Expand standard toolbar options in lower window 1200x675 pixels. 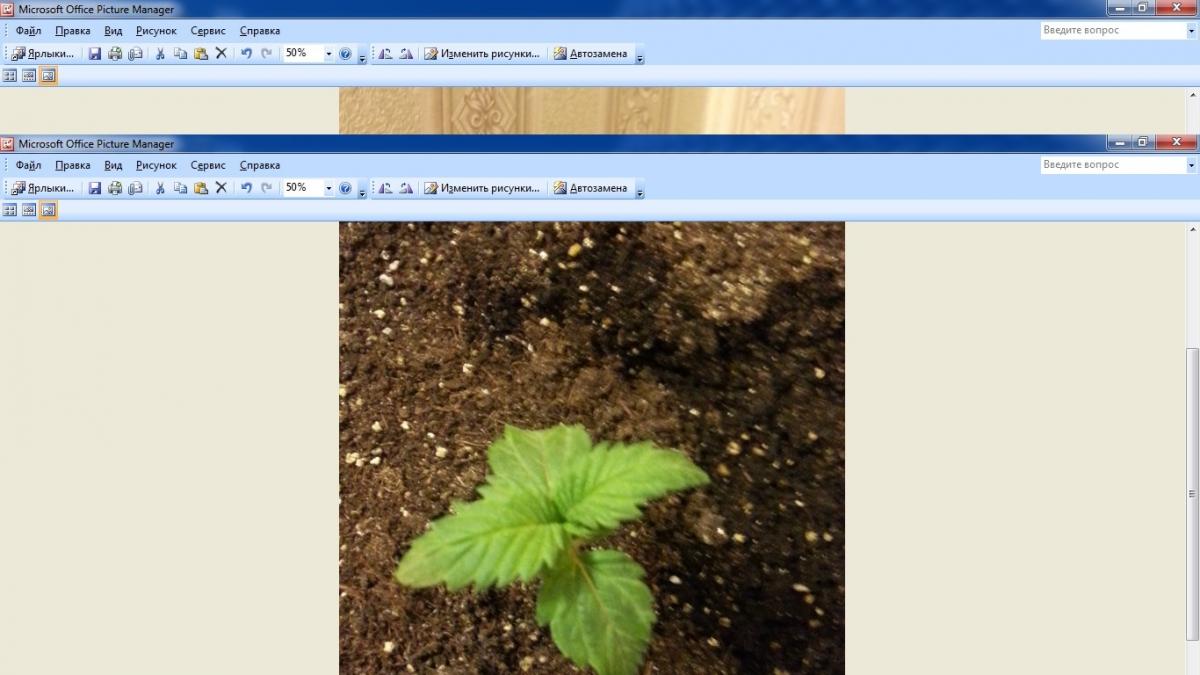pos(362,189)
